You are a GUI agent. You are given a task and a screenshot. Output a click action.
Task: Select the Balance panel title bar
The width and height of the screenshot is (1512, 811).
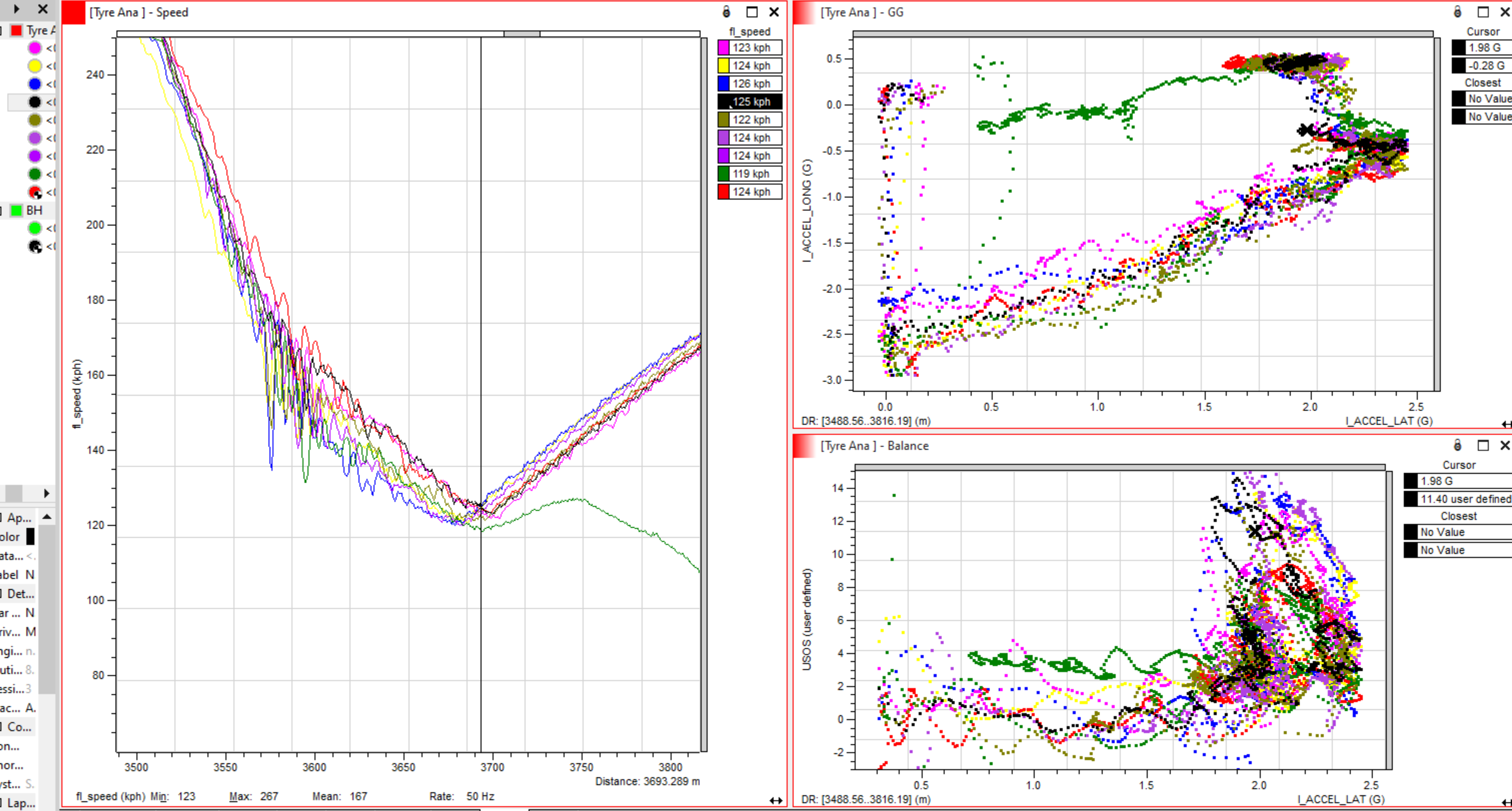click(x=874, y=446)
